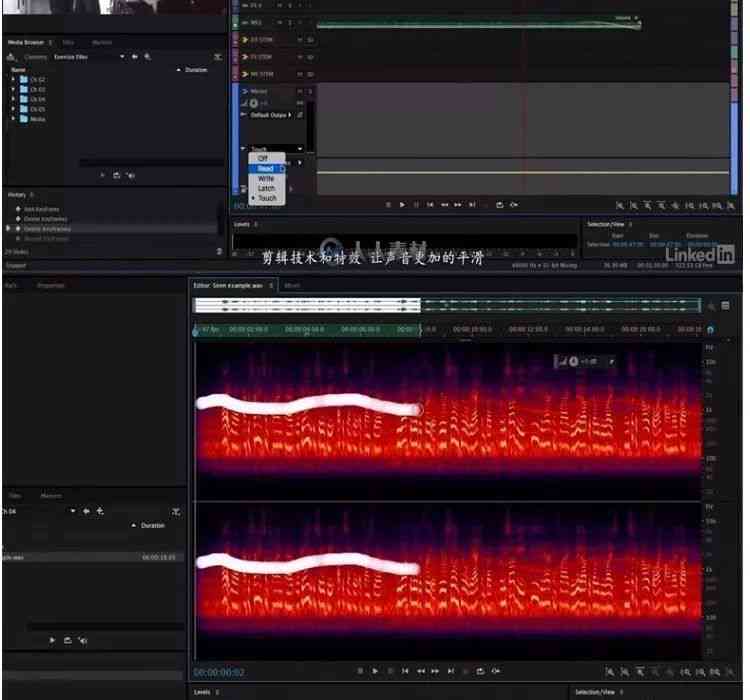Open the Default Output routing dropdown

point(271,115)
